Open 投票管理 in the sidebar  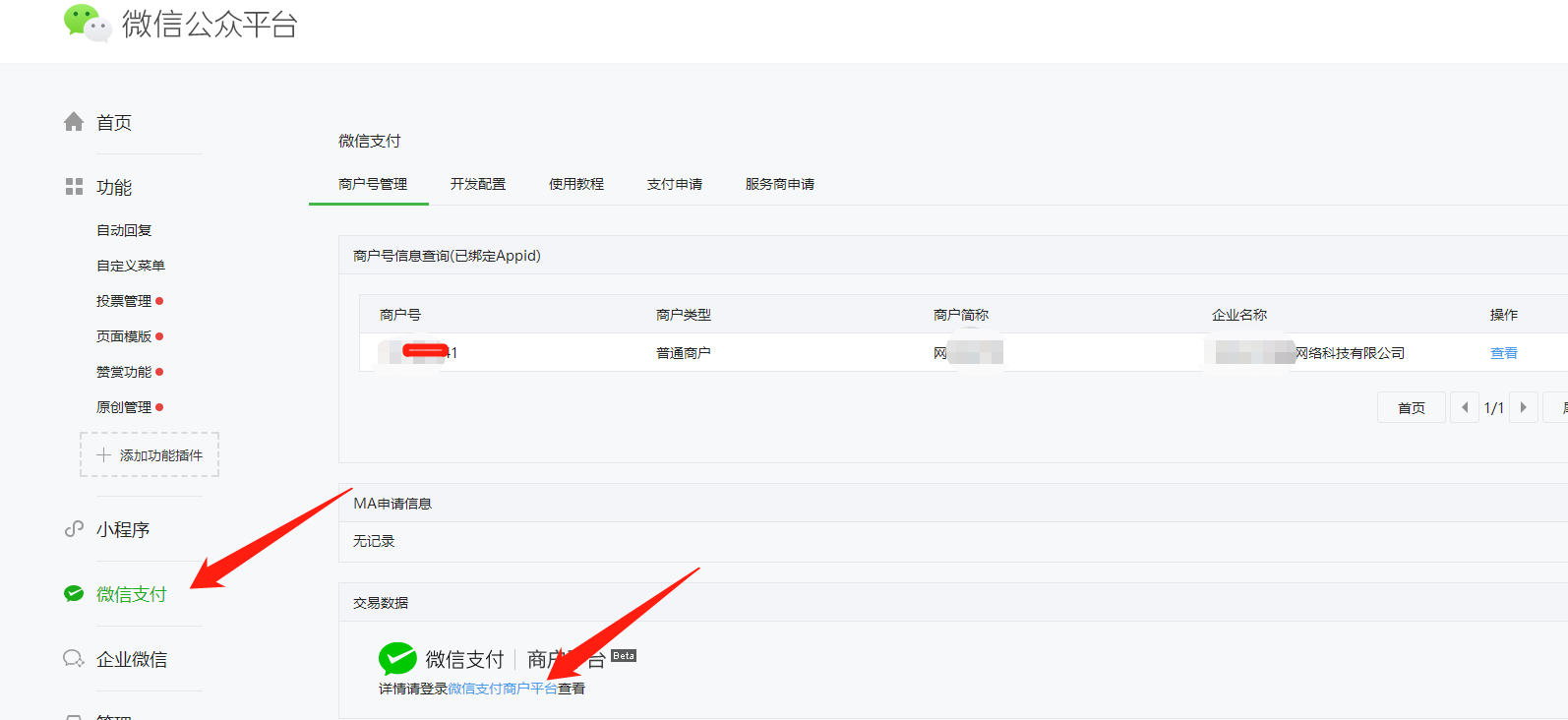point(124,301)
